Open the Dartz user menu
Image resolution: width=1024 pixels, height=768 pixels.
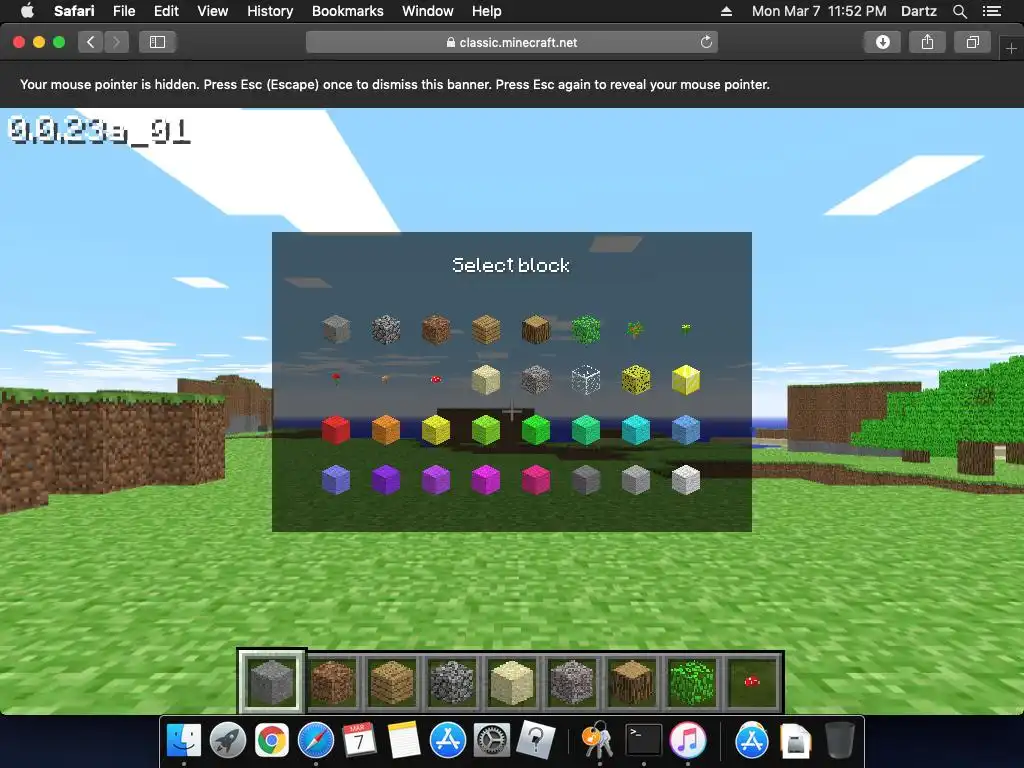tap(919, 11)
